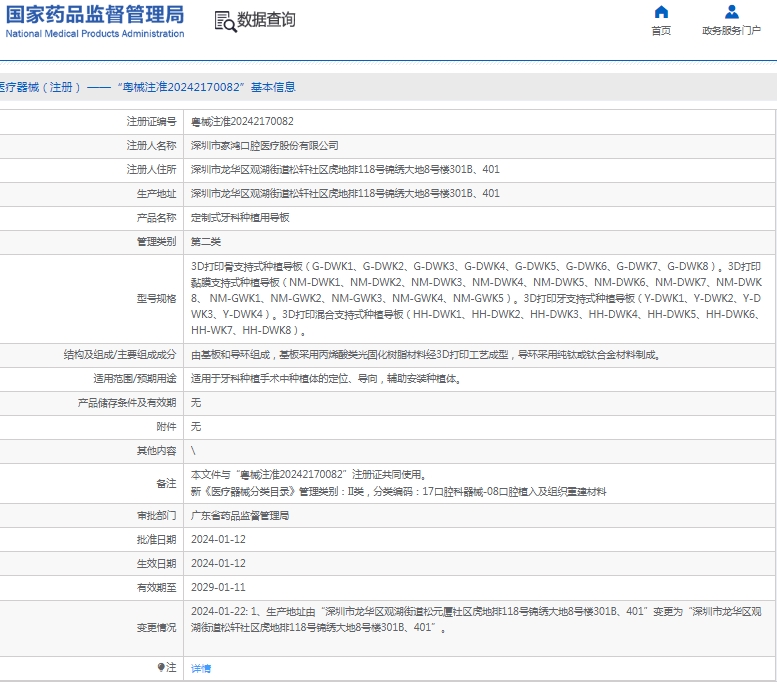This screenshot has width=777, height=685.
Task: Select registration number 粤械注准20242170082 in table
Action: [242, 121]
